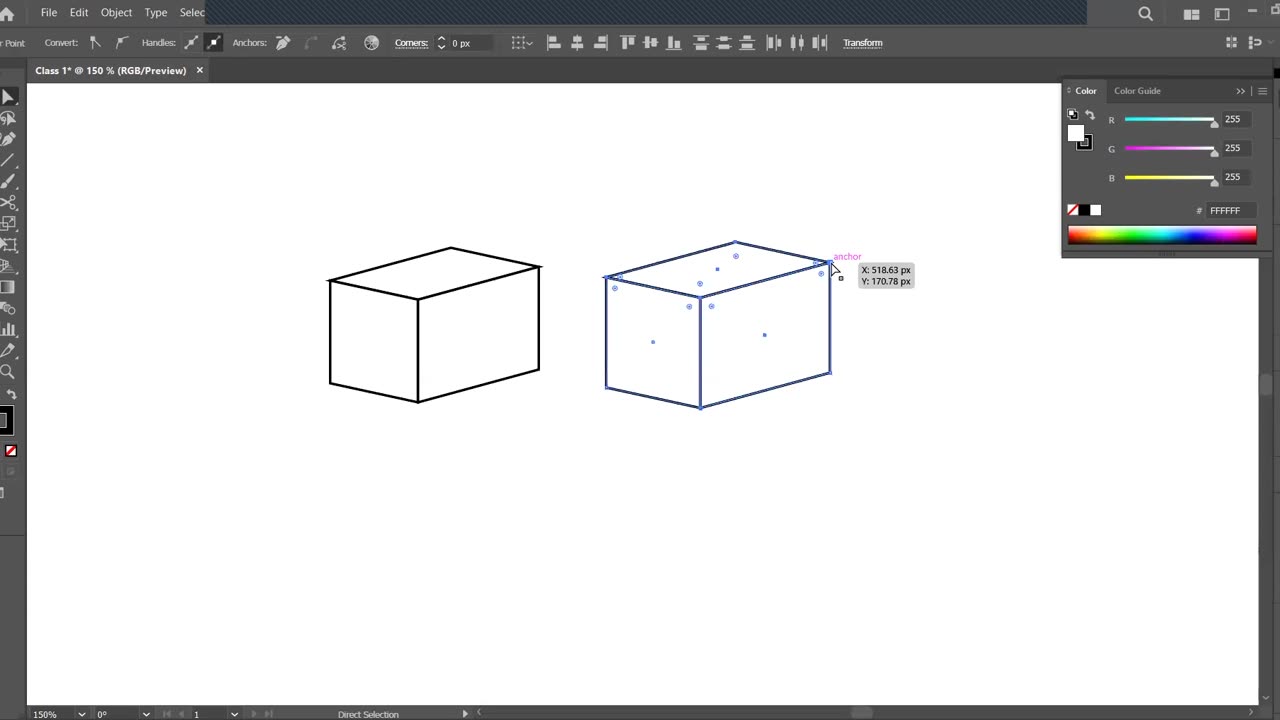Open the Transform panel link
Screen dimensions: 1280x720
click(x=862, y=43)
